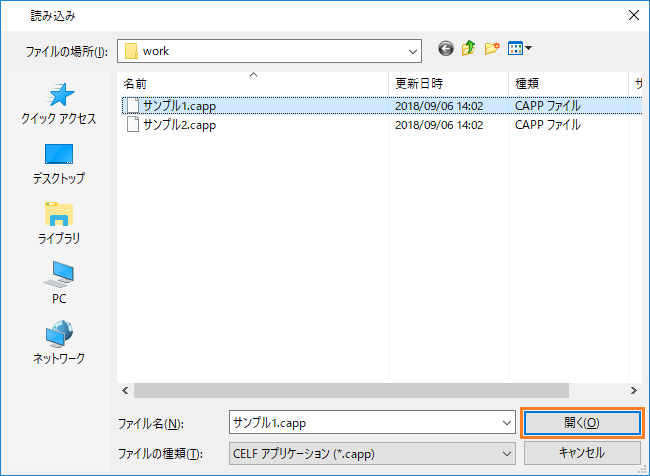Click the Back navigation arrow icon
This screenshot has height=476, width=650.
click(x=446, y=49)
